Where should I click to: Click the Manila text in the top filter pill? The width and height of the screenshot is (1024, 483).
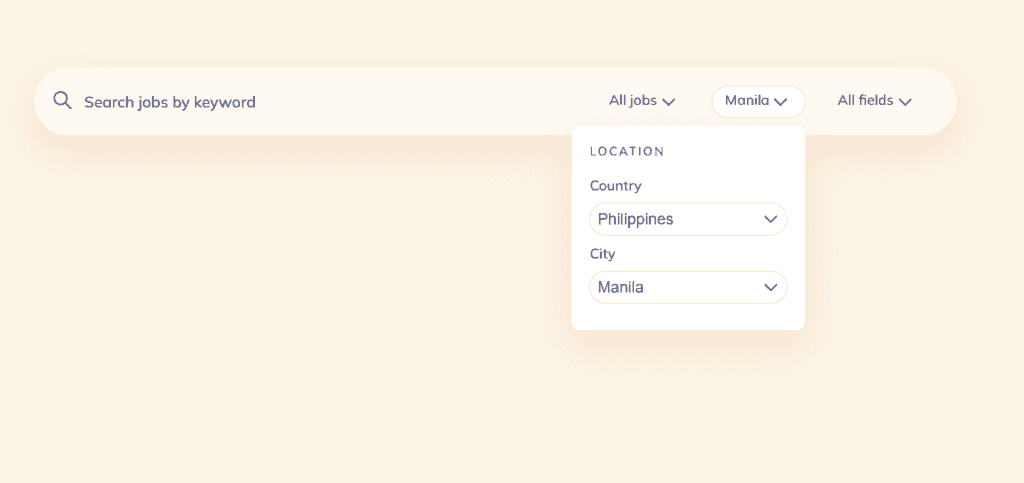click(746, 101)
